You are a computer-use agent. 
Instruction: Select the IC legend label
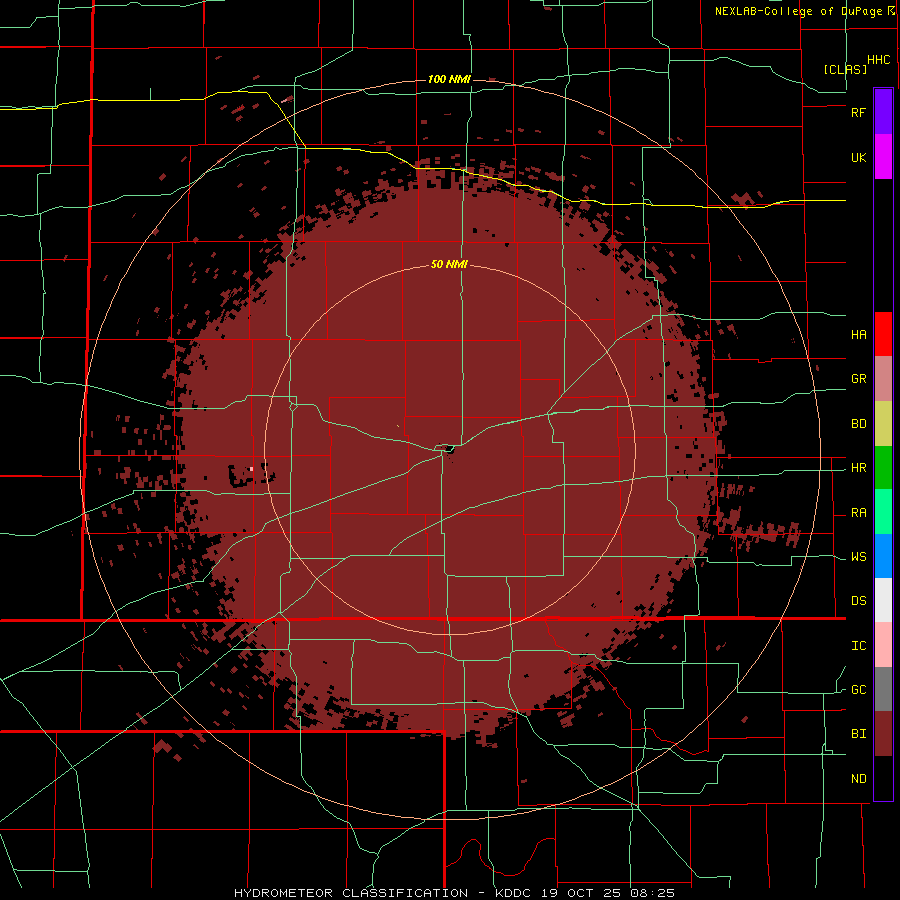[x=858, y=646]
